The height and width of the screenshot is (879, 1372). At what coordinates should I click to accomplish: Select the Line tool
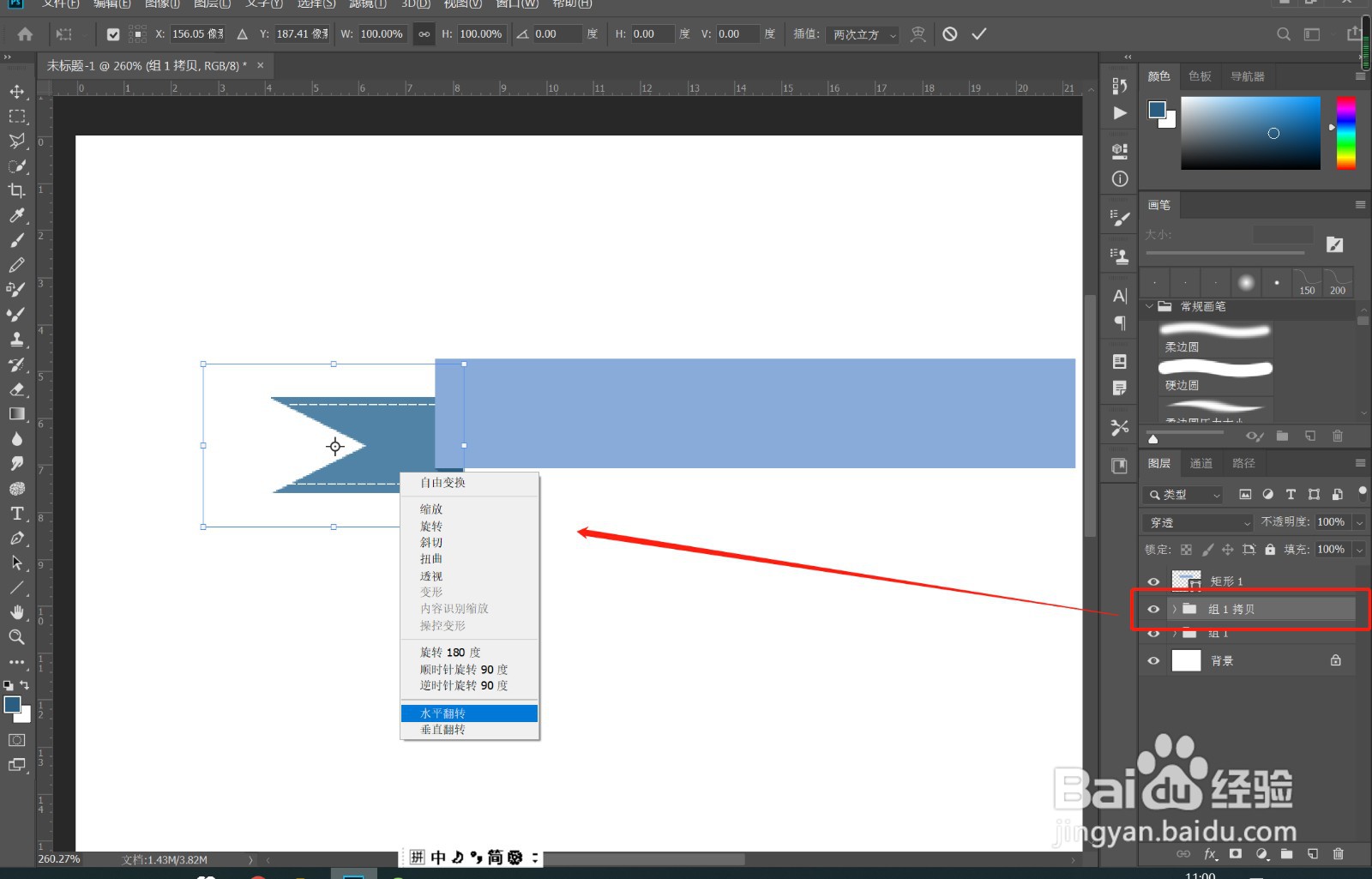point(16,587)
